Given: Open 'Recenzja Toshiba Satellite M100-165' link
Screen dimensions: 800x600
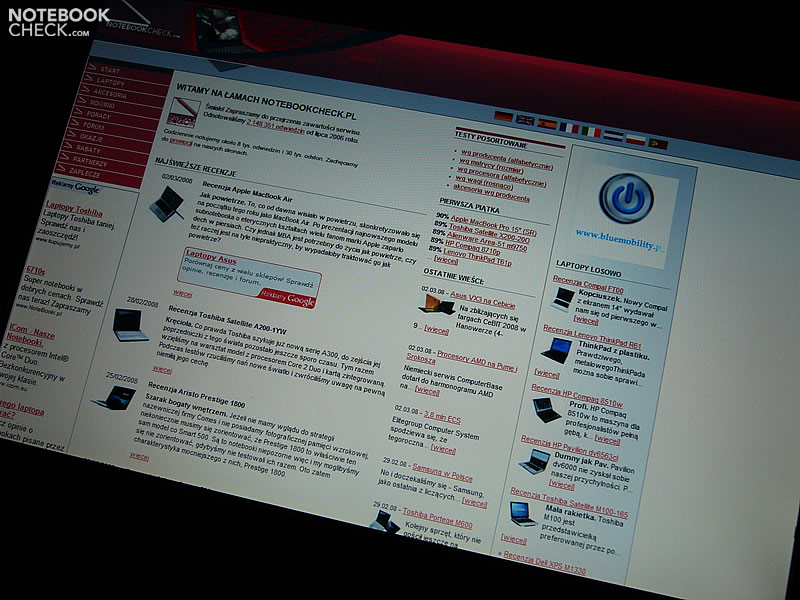Looking at the screenshot, I should (569, 503).
